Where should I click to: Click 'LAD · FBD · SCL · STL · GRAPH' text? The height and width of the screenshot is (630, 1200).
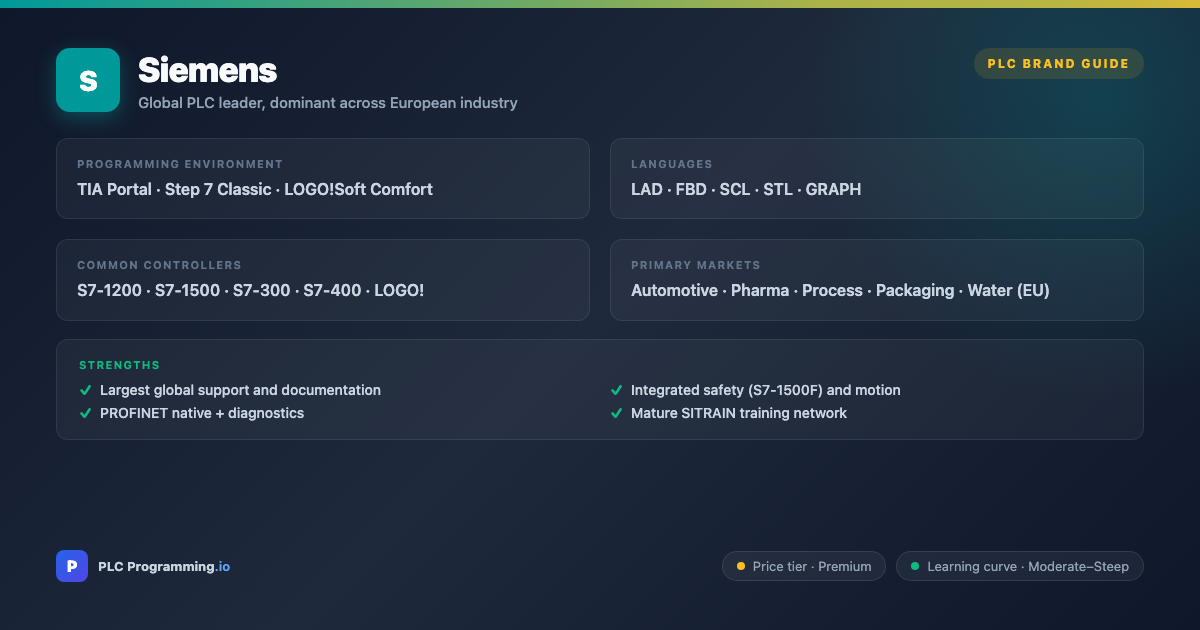click(746, 189)
